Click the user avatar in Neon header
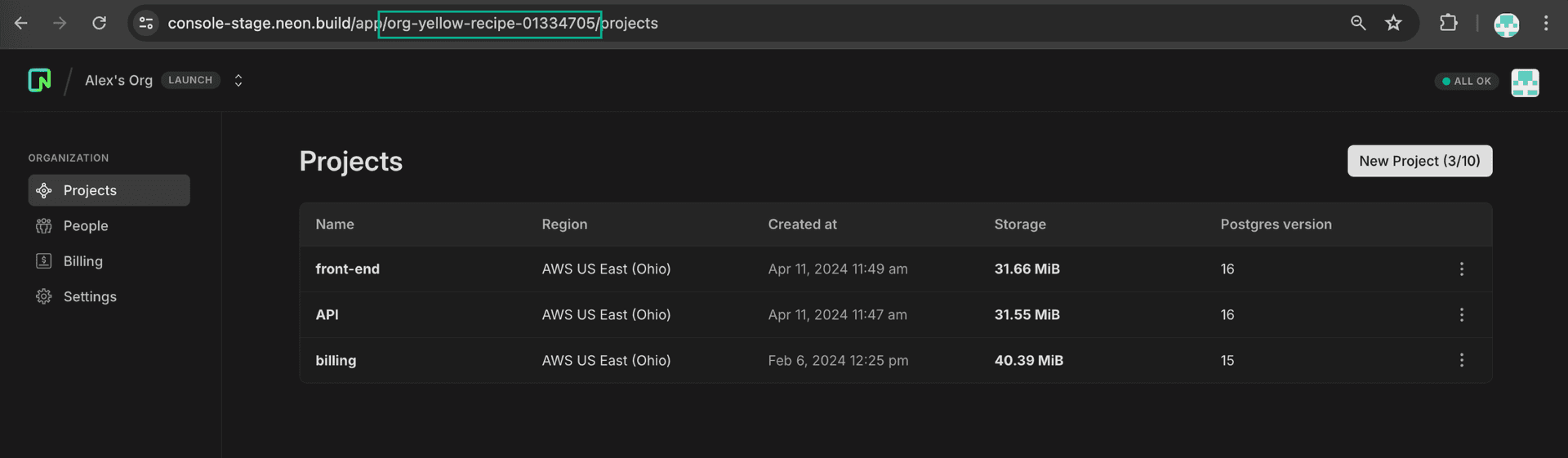1568x458 pixels. (x=1525, y=82)
